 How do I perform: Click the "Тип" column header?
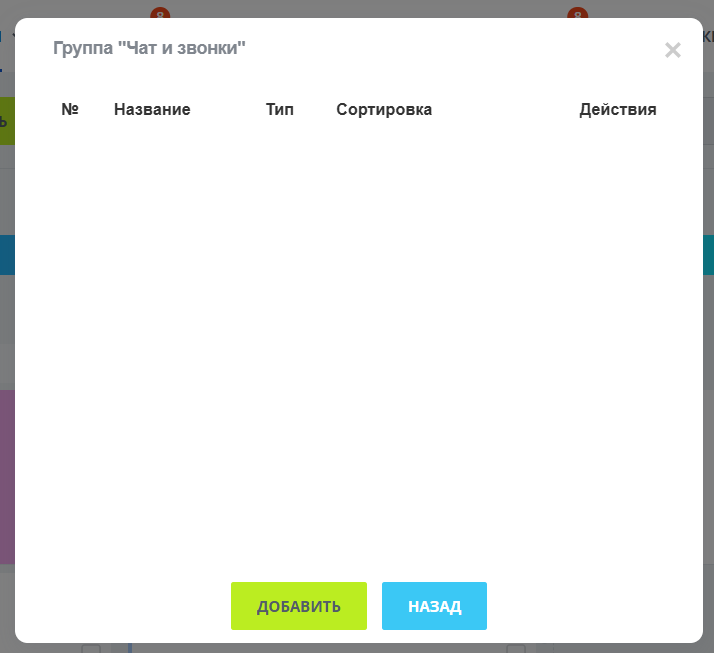(280, 110)
